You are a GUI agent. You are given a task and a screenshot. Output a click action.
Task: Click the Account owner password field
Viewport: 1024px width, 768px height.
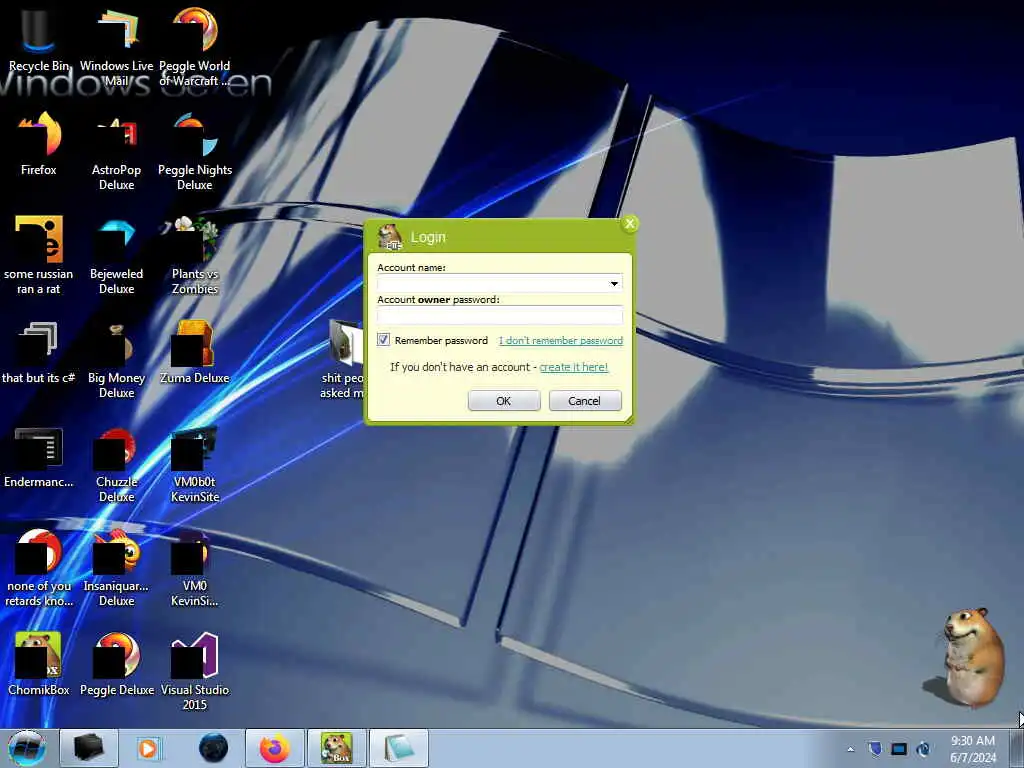click(x=500, y=315)
